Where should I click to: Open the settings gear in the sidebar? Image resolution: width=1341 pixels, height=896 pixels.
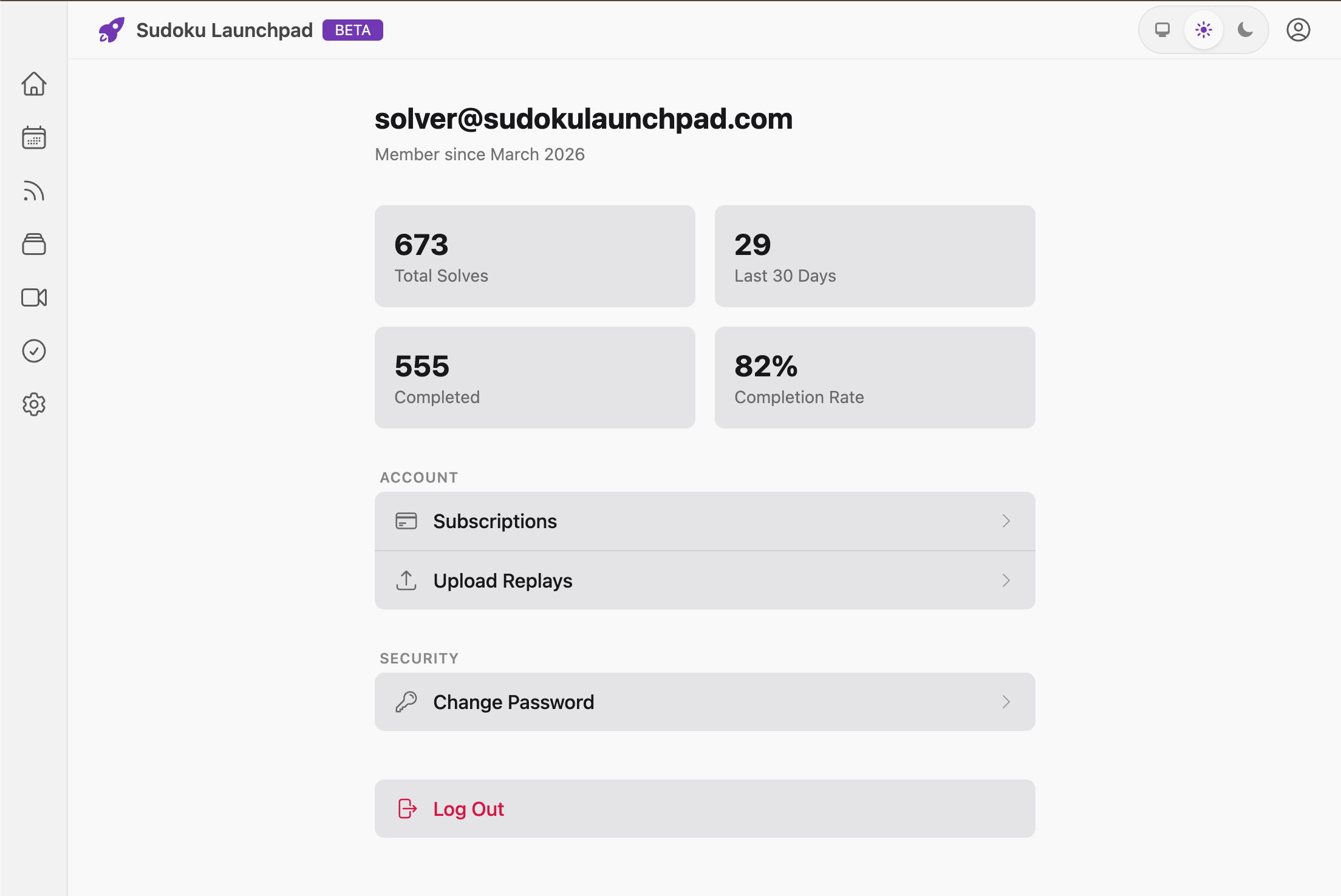pos(33,404)
